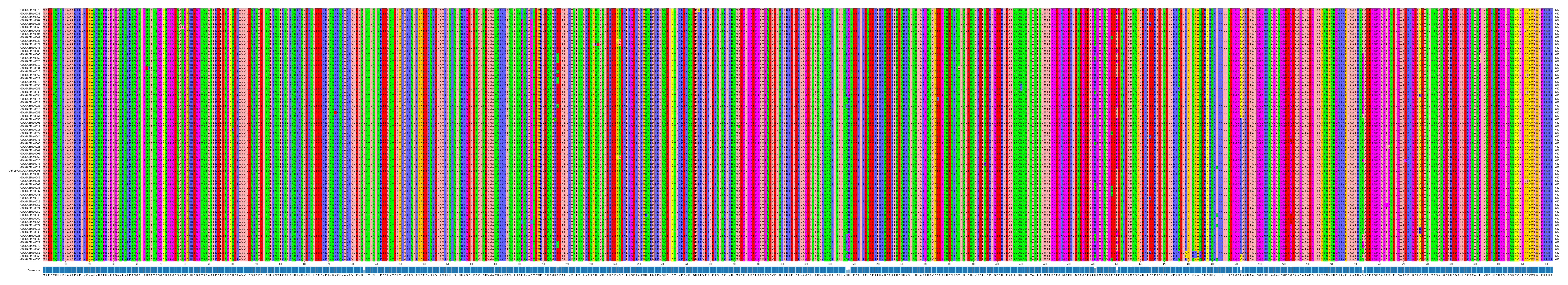Click the GOLGA8M:a0049 row label

tap(30, 178)
